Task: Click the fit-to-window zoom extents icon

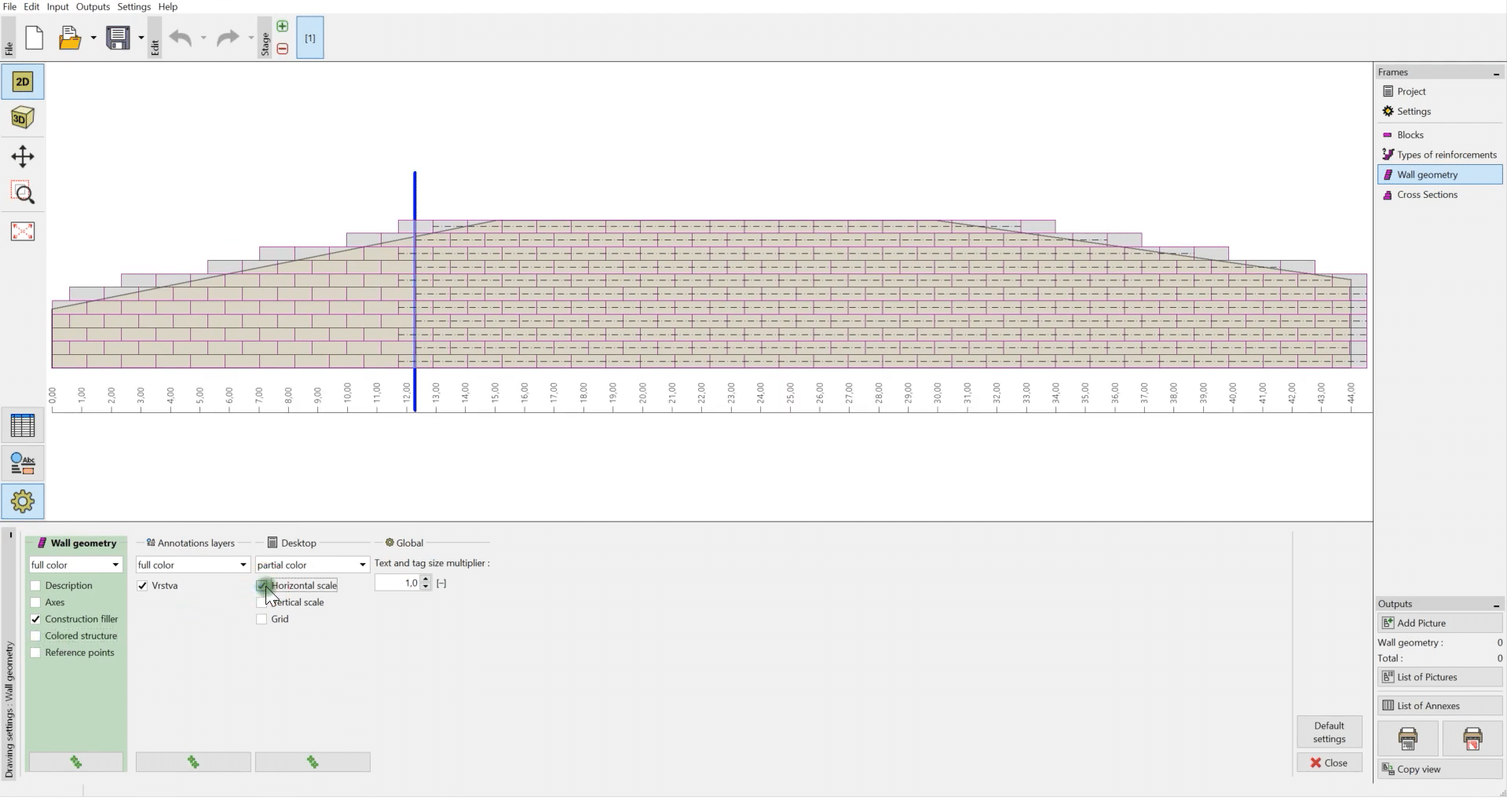Action: point(22,231)
